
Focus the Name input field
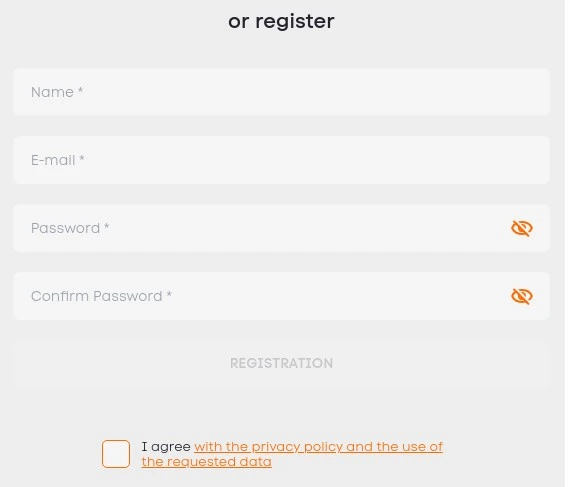(x=281, y=92)
